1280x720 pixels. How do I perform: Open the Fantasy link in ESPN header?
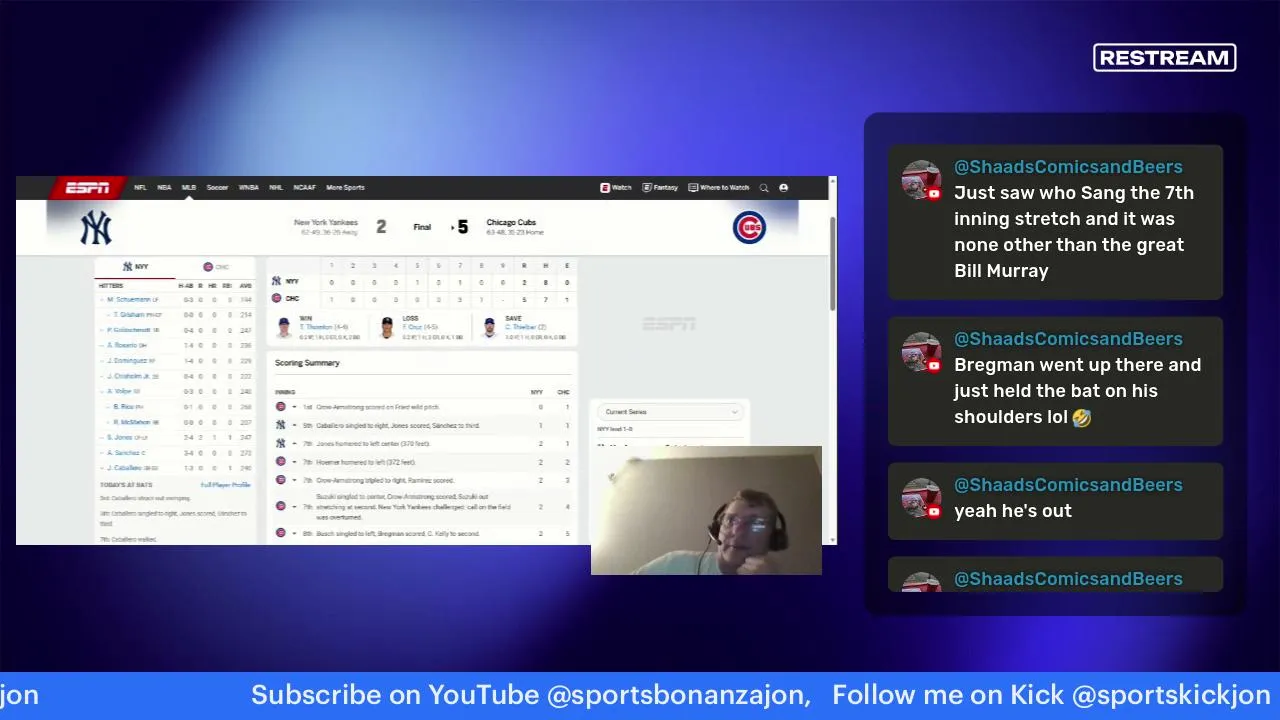[660, 188]
